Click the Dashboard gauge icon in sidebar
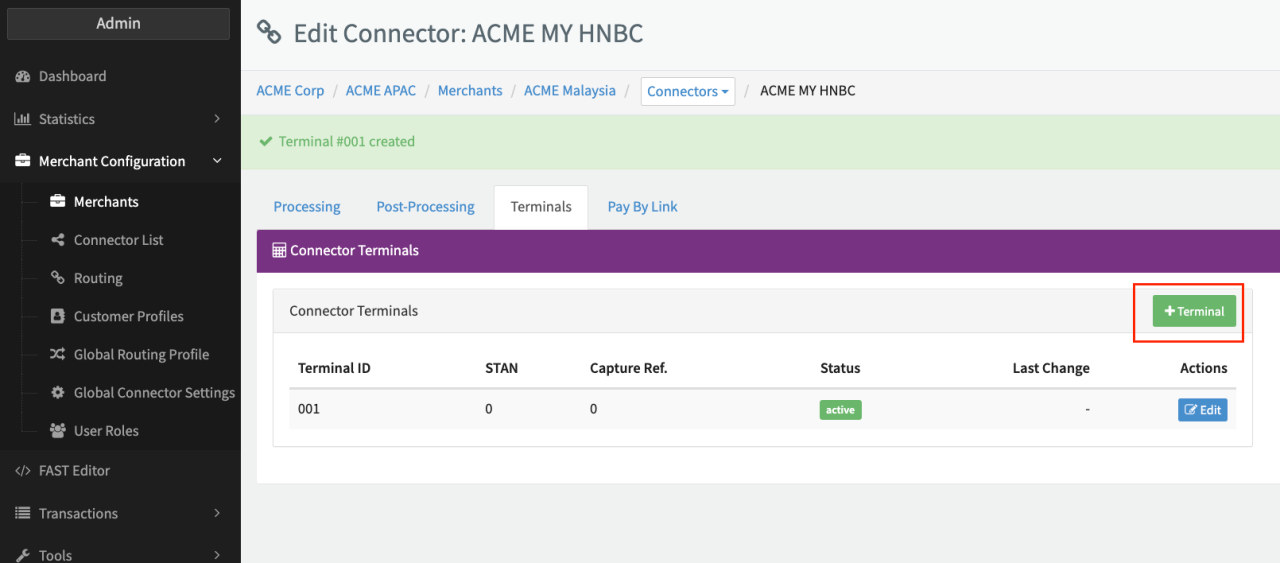Image resolution: width=1280 pixels, height=563 pixels. point(22,77)
